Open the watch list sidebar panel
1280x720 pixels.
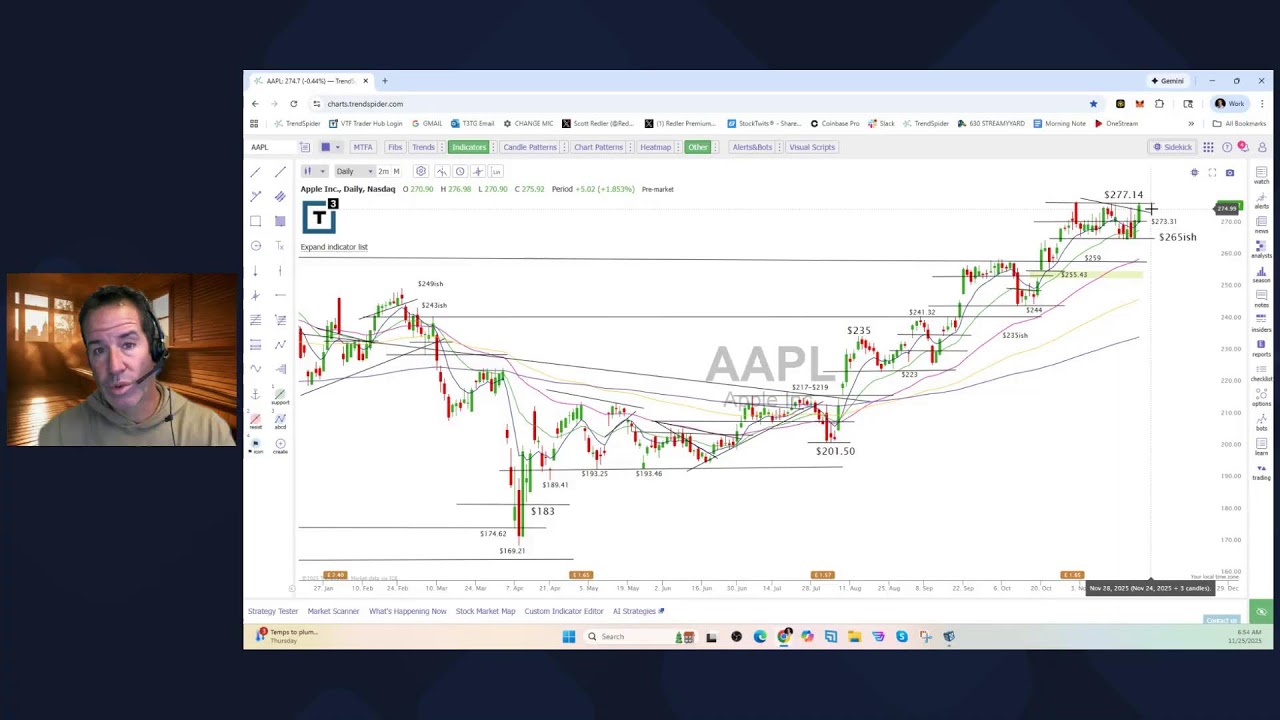[x=1261, y=176]
